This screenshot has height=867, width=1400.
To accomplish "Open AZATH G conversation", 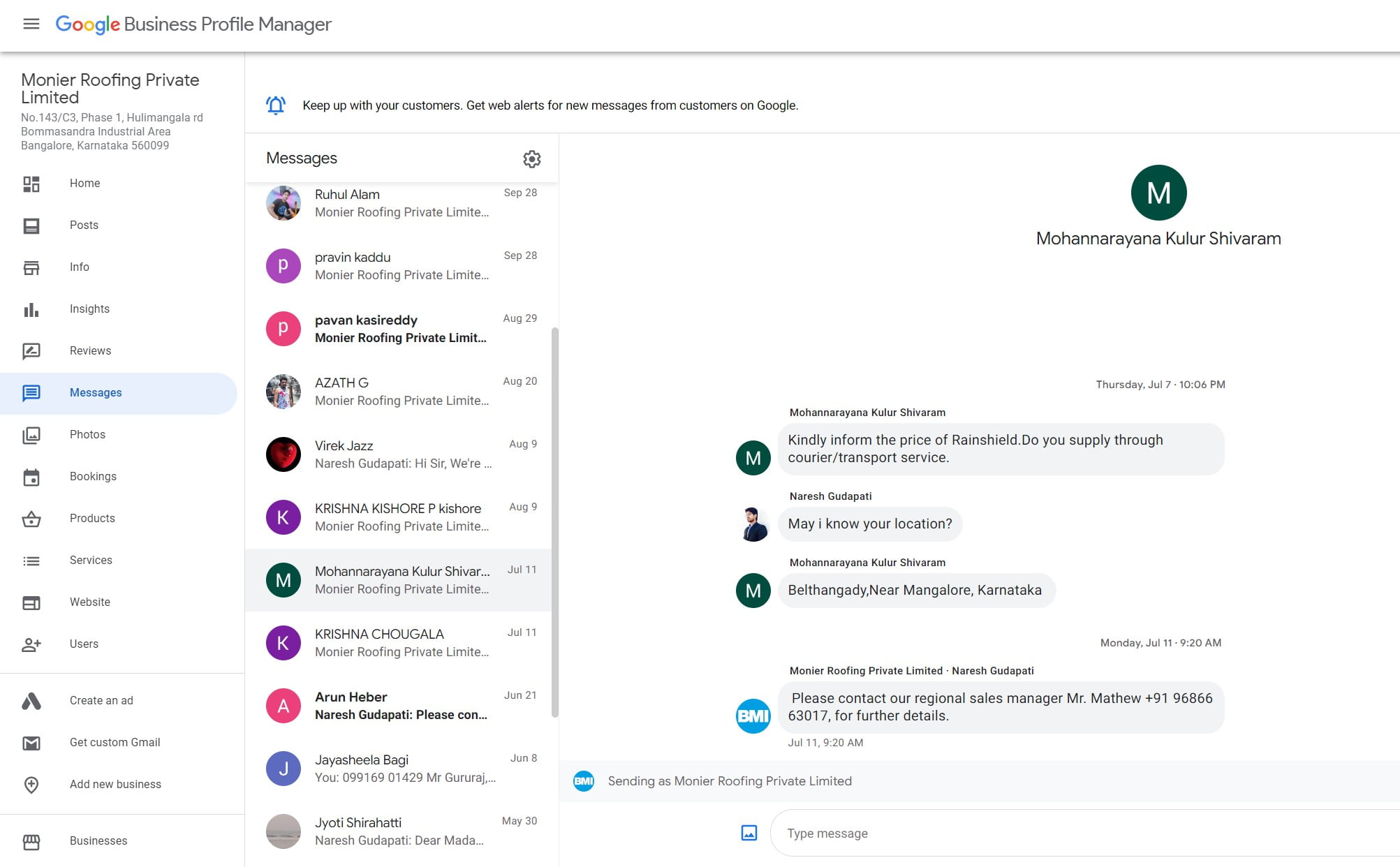I will pos(398,392).
